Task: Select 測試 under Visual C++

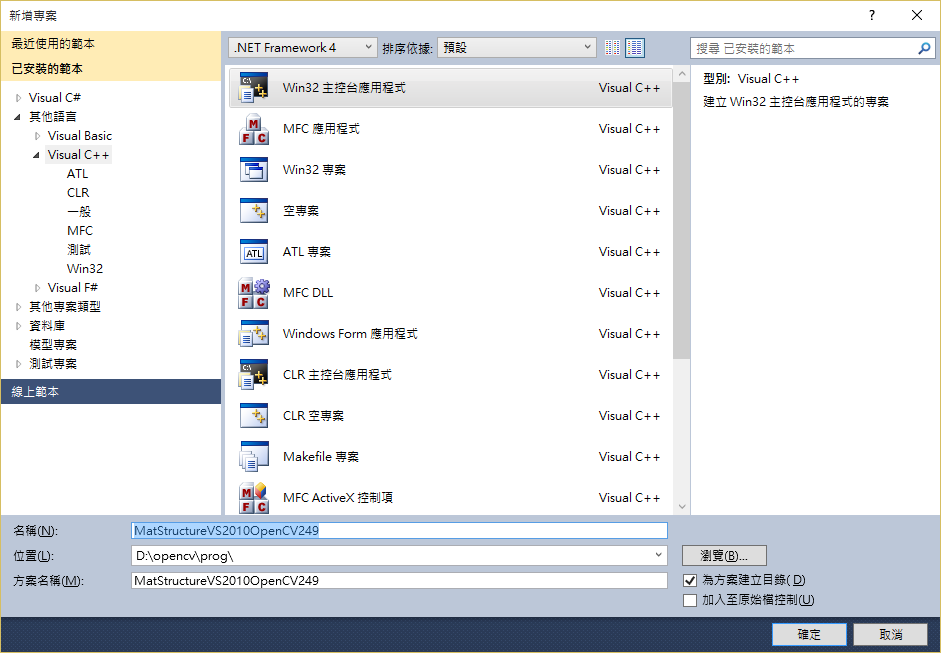Action: point(79,250)
